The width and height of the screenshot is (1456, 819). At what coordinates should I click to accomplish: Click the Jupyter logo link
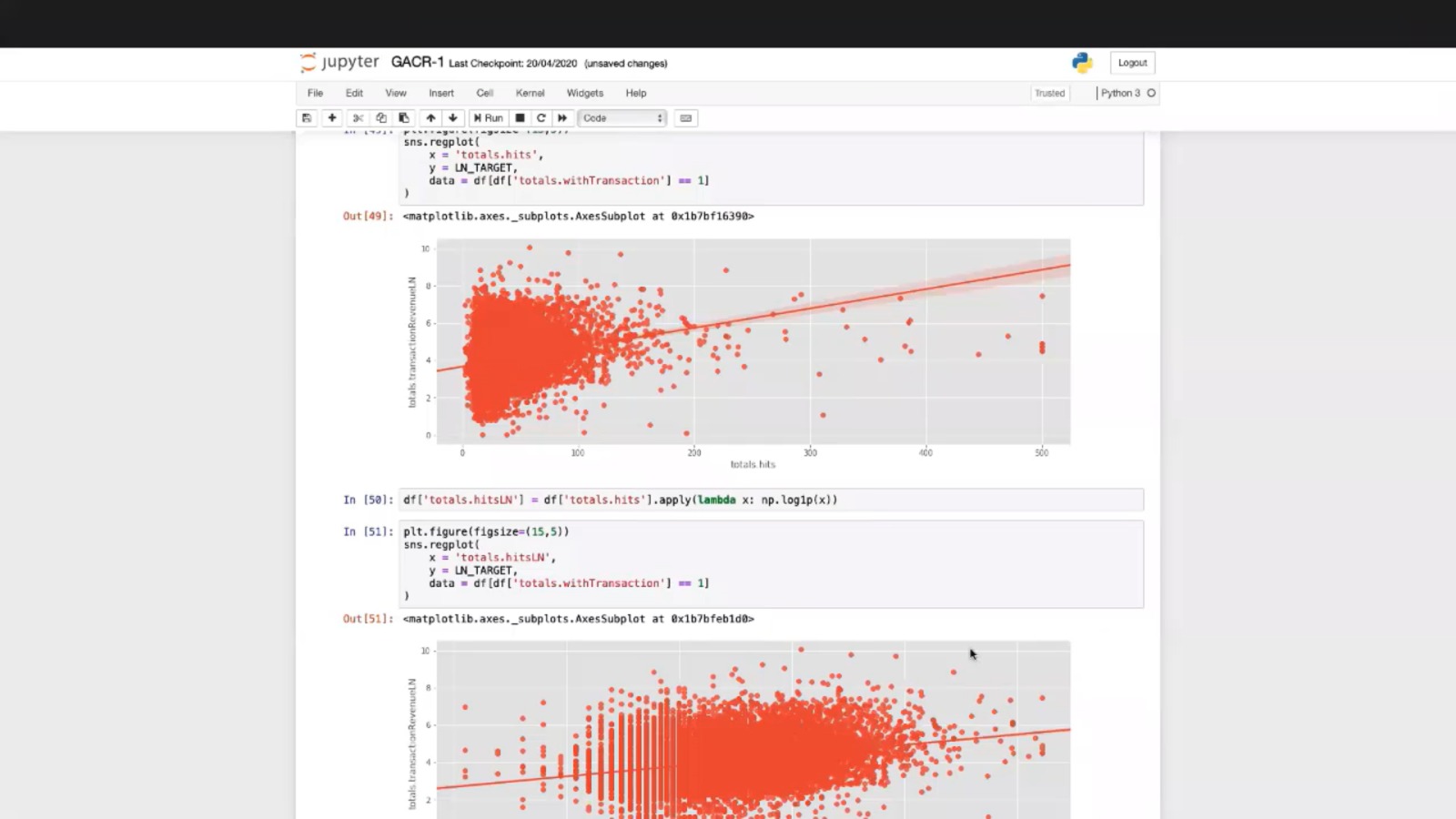coord(339,62)
